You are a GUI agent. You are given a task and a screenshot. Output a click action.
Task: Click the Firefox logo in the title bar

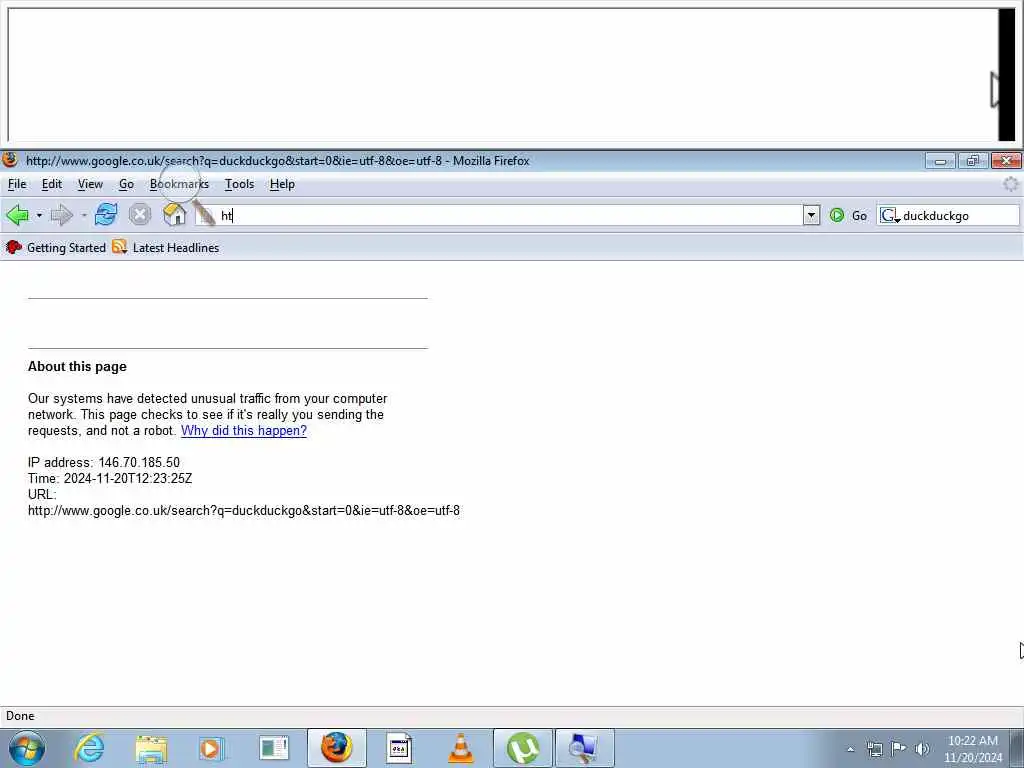[10, 160]
